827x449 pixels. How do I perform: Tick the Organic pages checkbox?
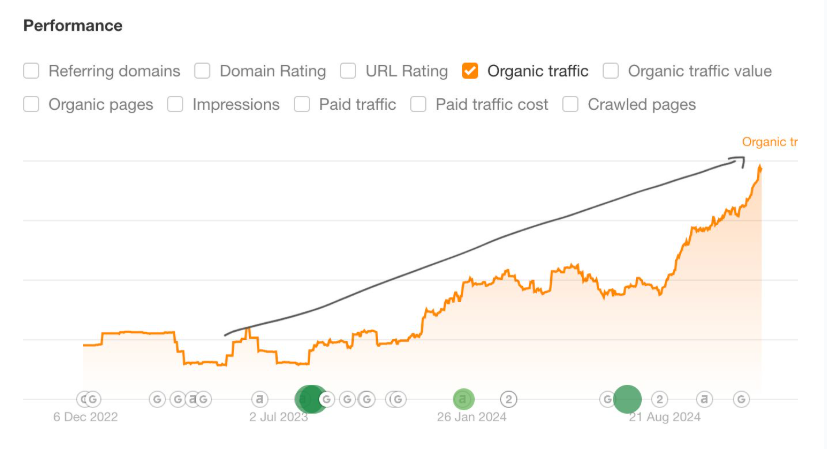pos(31,104)
